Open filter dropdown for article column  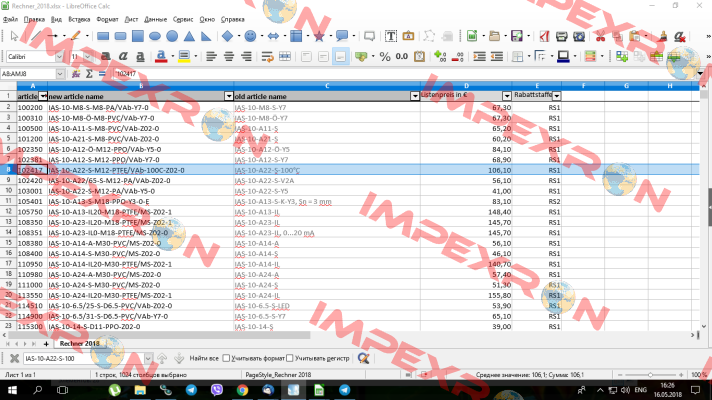pyautogui.click(x=43, y=96)
